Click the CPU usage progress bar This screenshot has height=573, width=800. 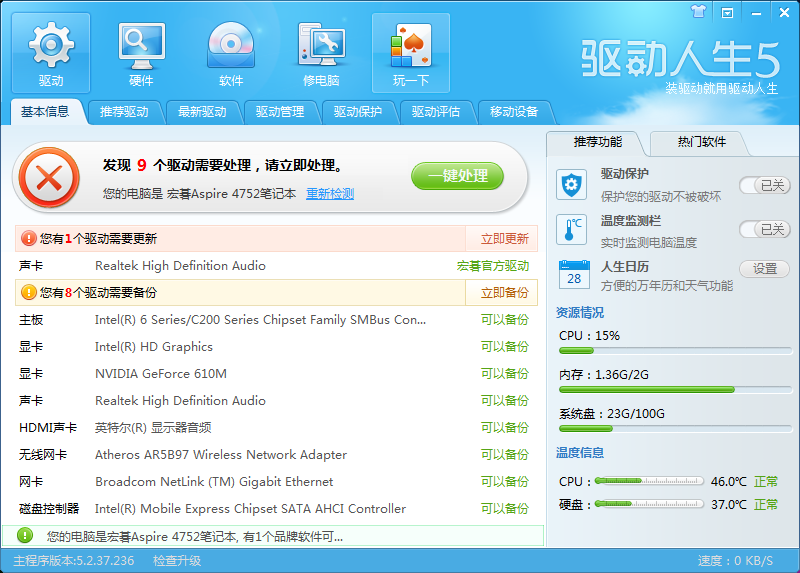(x=675, y=351)
